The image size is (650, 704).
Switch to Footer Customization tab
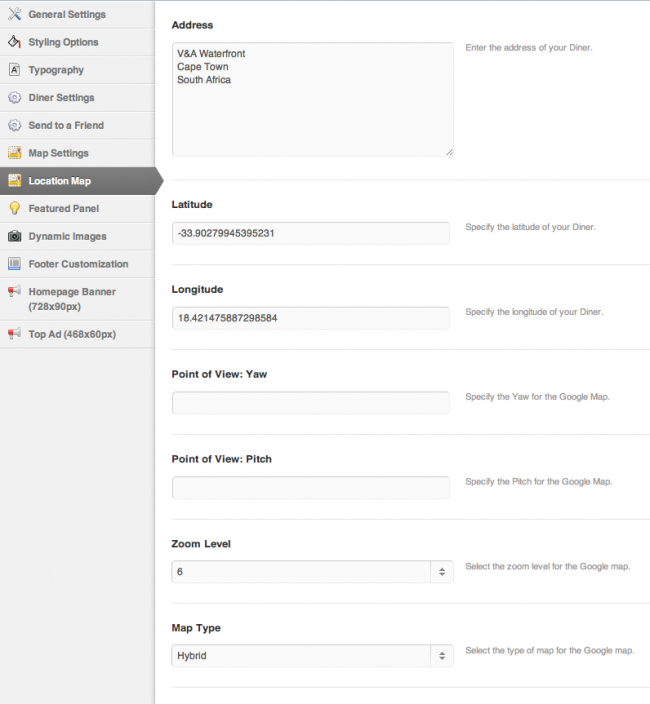[x=78, y=264]
